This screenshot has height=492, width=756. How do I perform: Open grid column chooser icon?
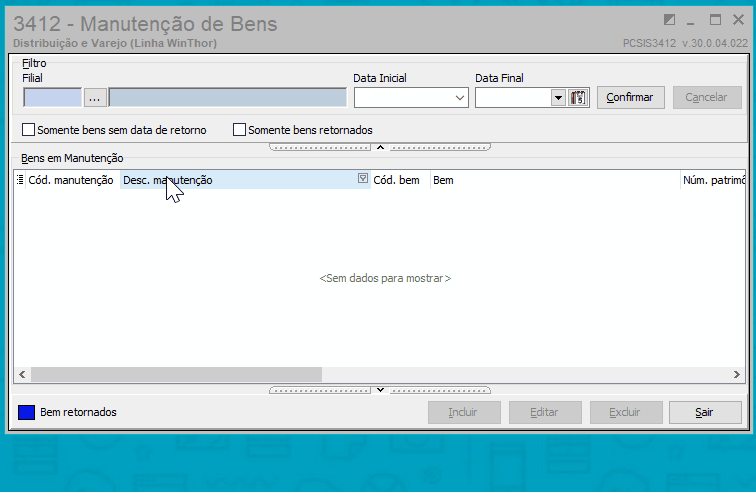click(x=20, y=180)
